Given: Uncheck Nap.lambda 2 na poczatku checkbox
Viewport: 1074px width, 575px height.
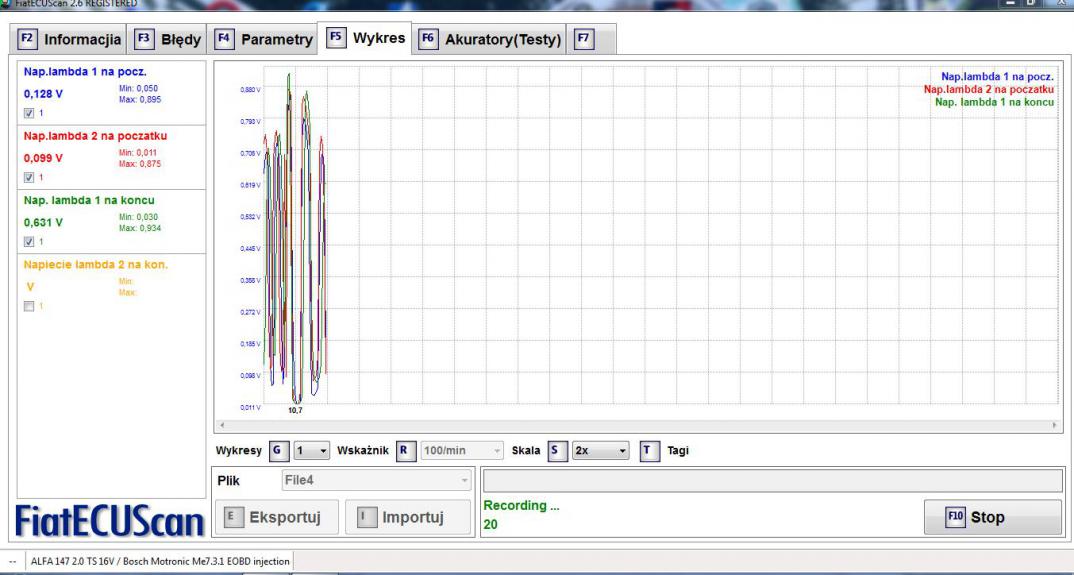Looking at the screenshot, I should pos(29,178).
